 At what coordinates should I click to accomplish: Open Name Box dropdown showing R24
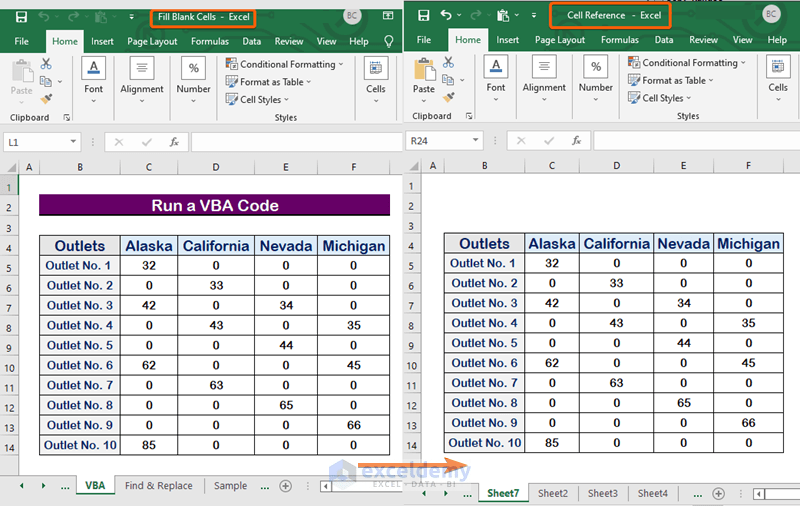(x=476, y=140)
